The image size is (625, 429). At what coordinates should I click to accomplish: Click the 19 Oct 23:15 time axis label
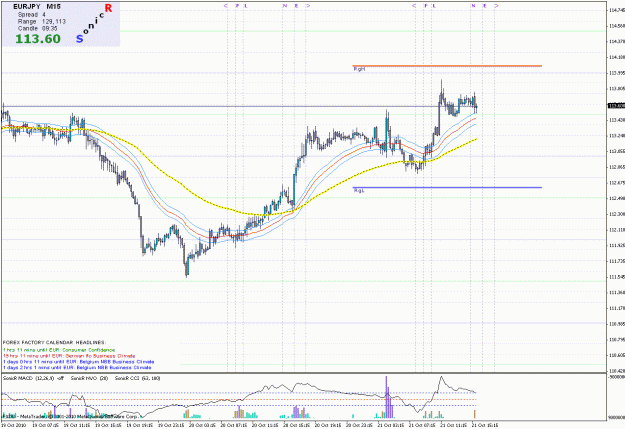click(171, 425)
